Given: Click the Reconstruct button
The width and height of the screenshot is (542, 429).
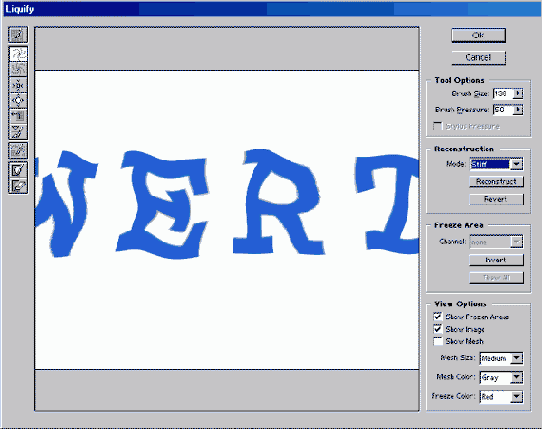Looking at the screenshot, I should (496, 181).
